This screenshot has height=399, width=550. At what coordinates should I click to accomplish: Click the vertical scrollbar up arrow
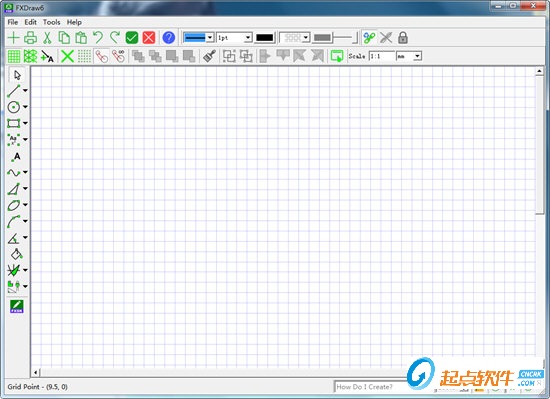(539, 72)
